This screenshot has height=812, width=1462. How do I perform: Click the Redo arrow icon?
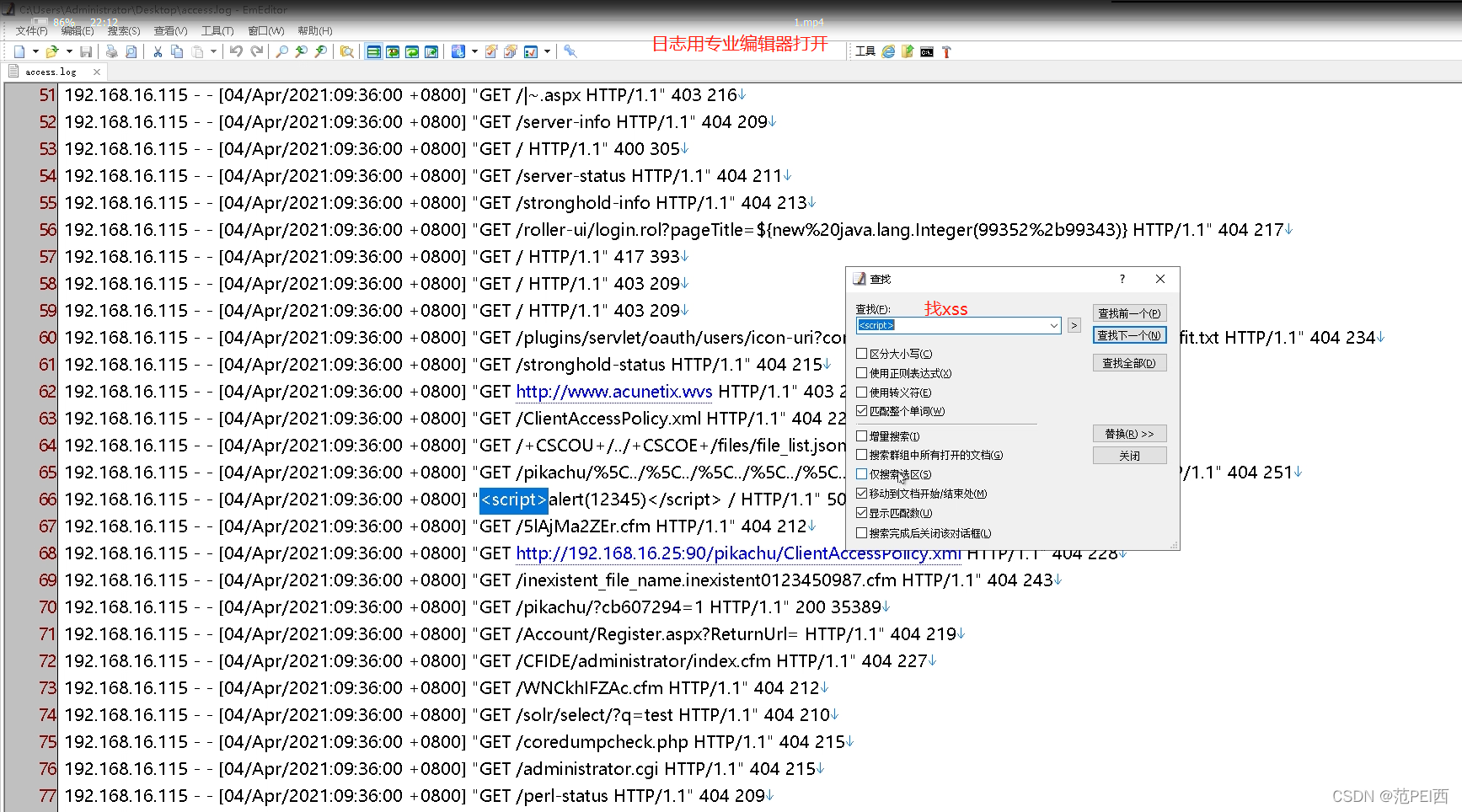(x=257, y=51)
